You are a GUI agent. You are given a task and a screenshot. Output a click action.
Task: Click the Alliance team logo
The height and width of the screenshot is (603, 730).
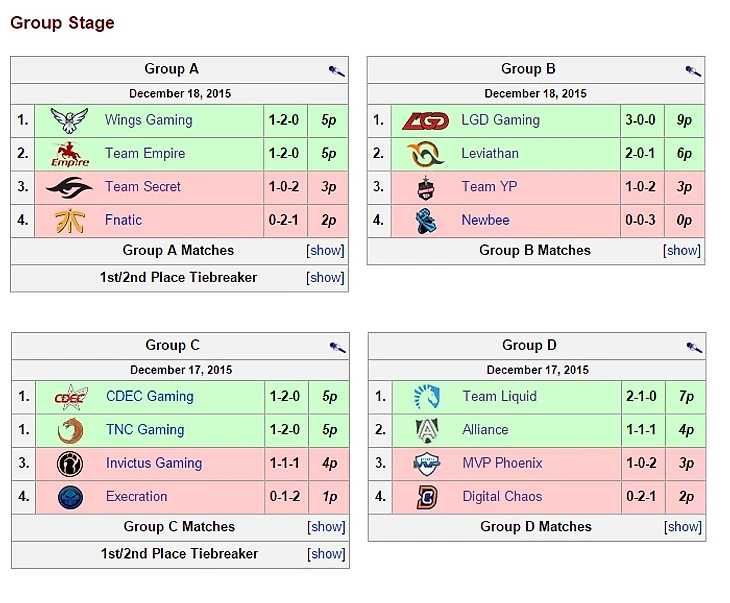click(x=427, y=430)
